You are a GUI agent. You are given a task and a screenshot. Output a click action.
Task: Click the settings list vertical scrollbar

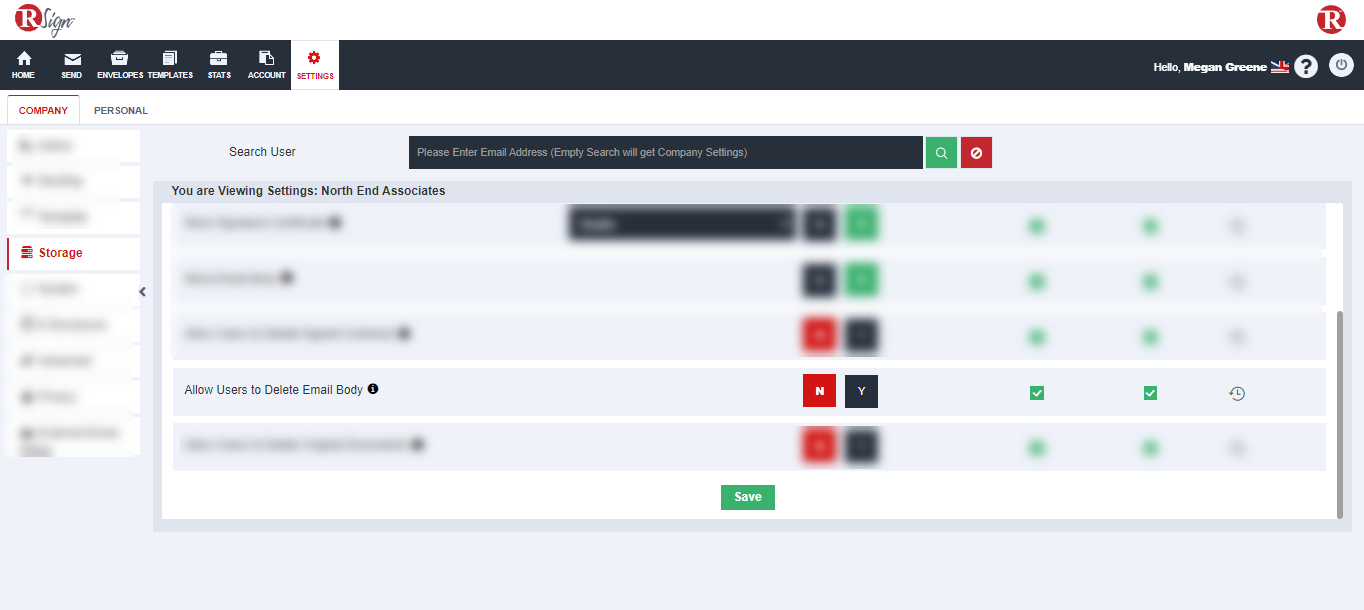1340,414
